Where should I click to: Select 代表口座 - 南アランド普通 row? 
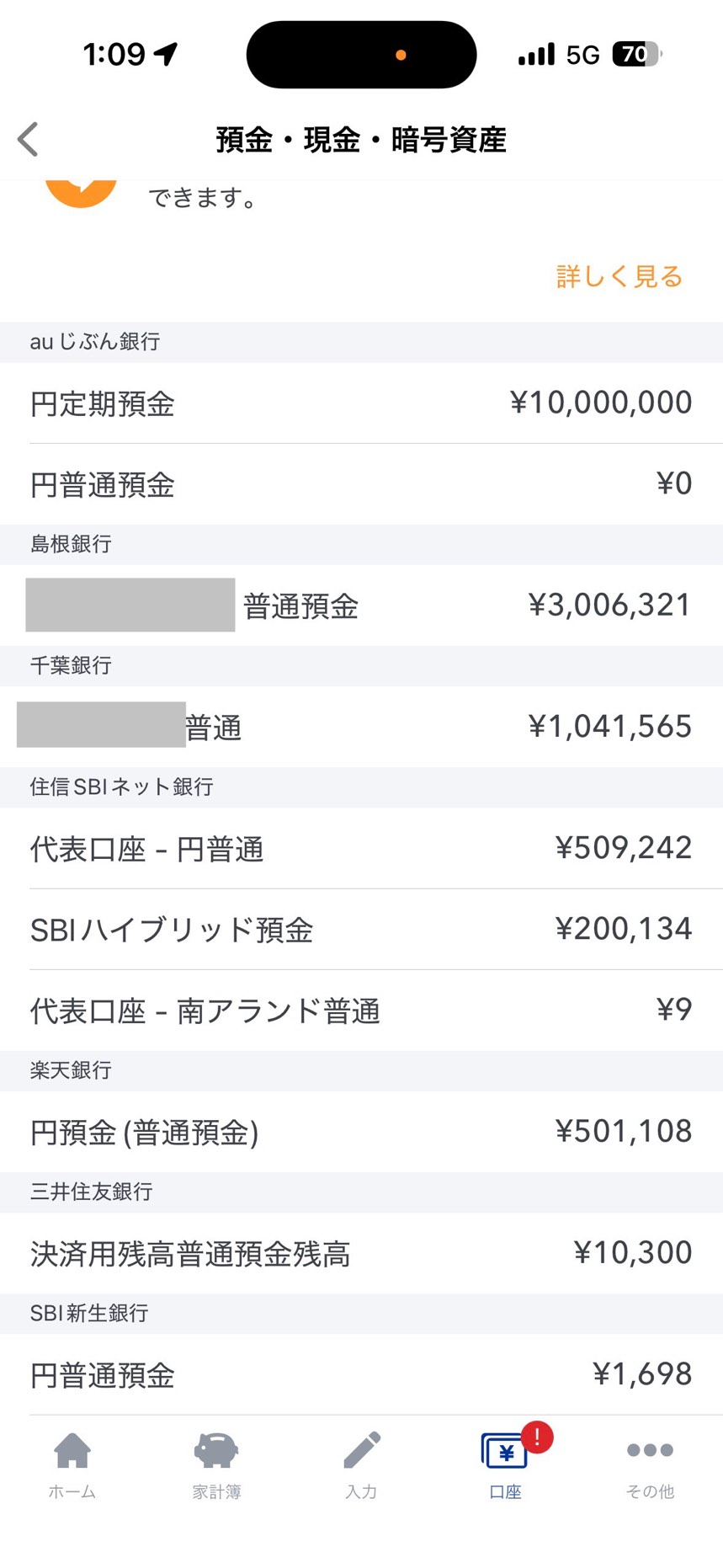click(x=361, y=1010)
